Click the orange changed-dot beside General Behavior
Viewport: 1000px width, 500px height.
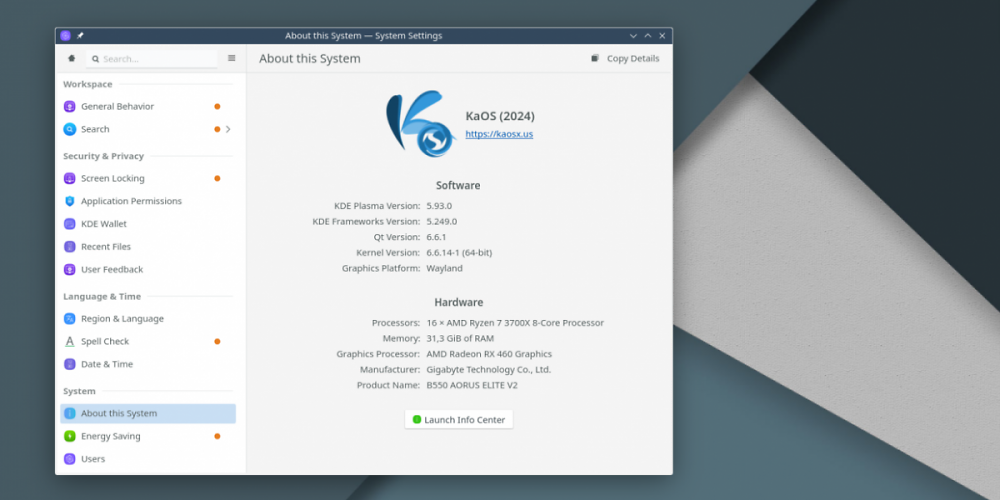pyautogui.click(x=217, y=107)
